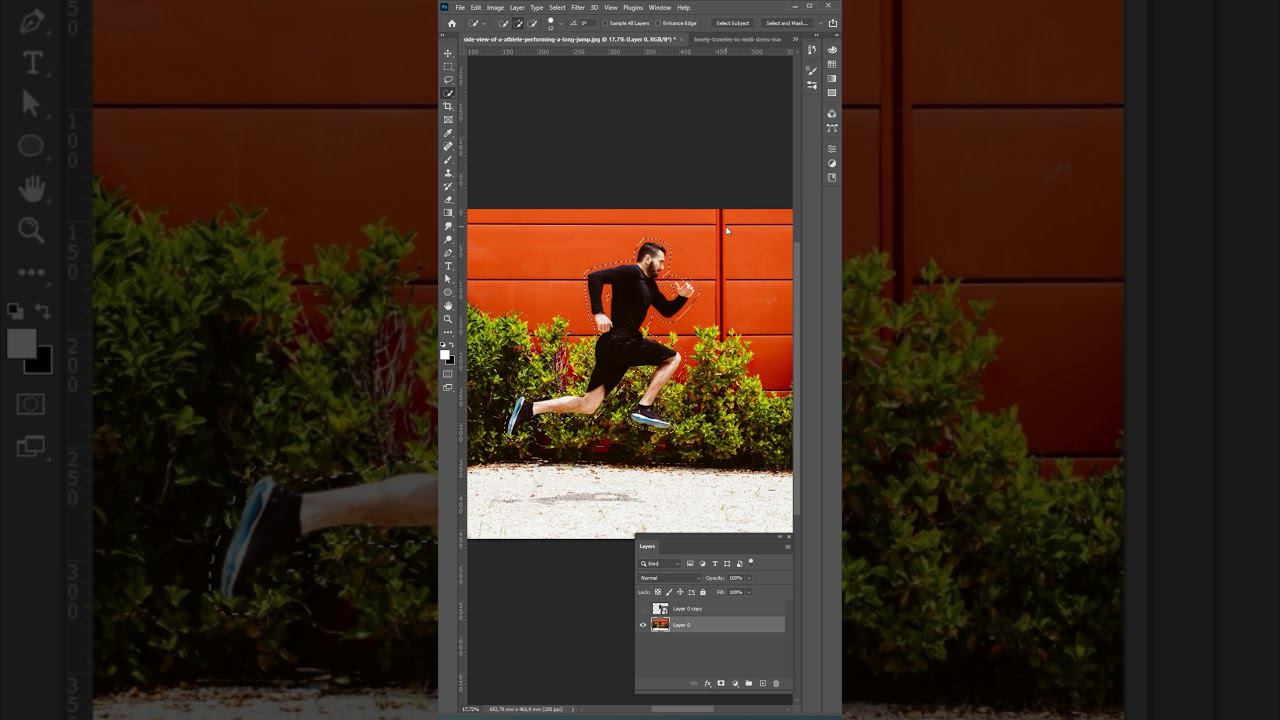The height and width of the screenshot is (720, 1280).
Task: Select the History Brush tool
Action: 448,186
